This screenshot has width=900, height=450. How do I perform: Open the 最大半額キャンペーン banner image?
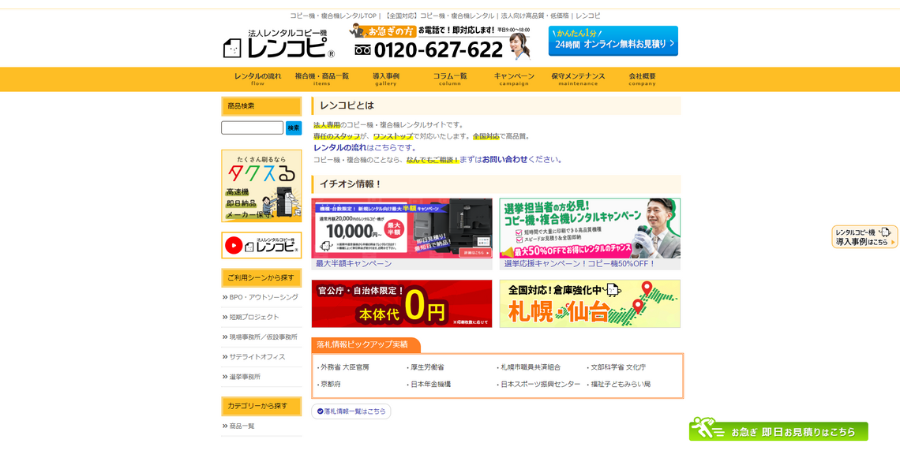tap(402, 228)
